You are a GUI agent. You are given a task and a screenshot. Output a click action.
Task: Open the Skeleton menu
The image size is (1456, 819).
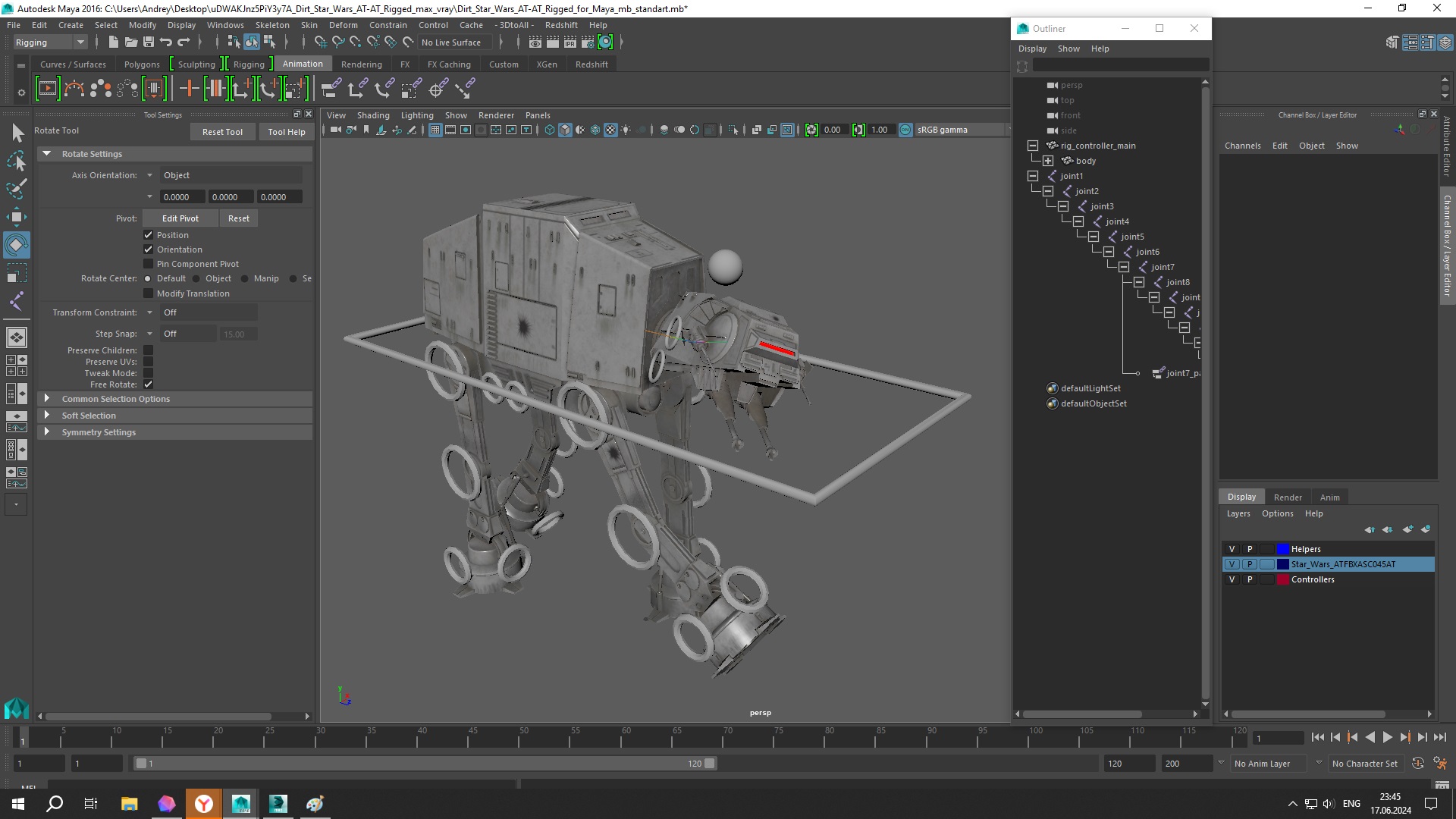(272, 25)
